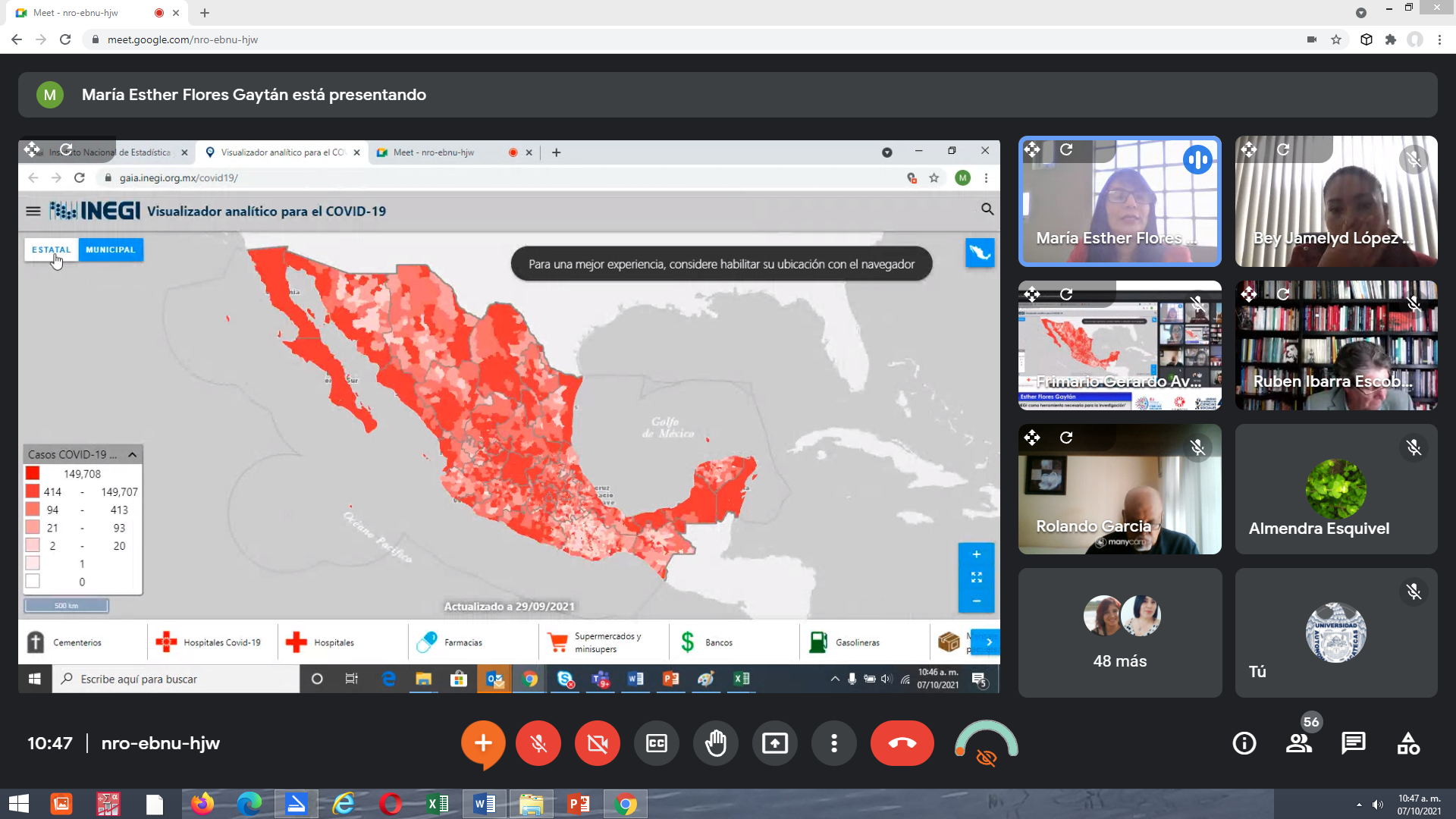
Task: Click the zoom out button on map
Action: pyautogui.click(x=976, y=600)
